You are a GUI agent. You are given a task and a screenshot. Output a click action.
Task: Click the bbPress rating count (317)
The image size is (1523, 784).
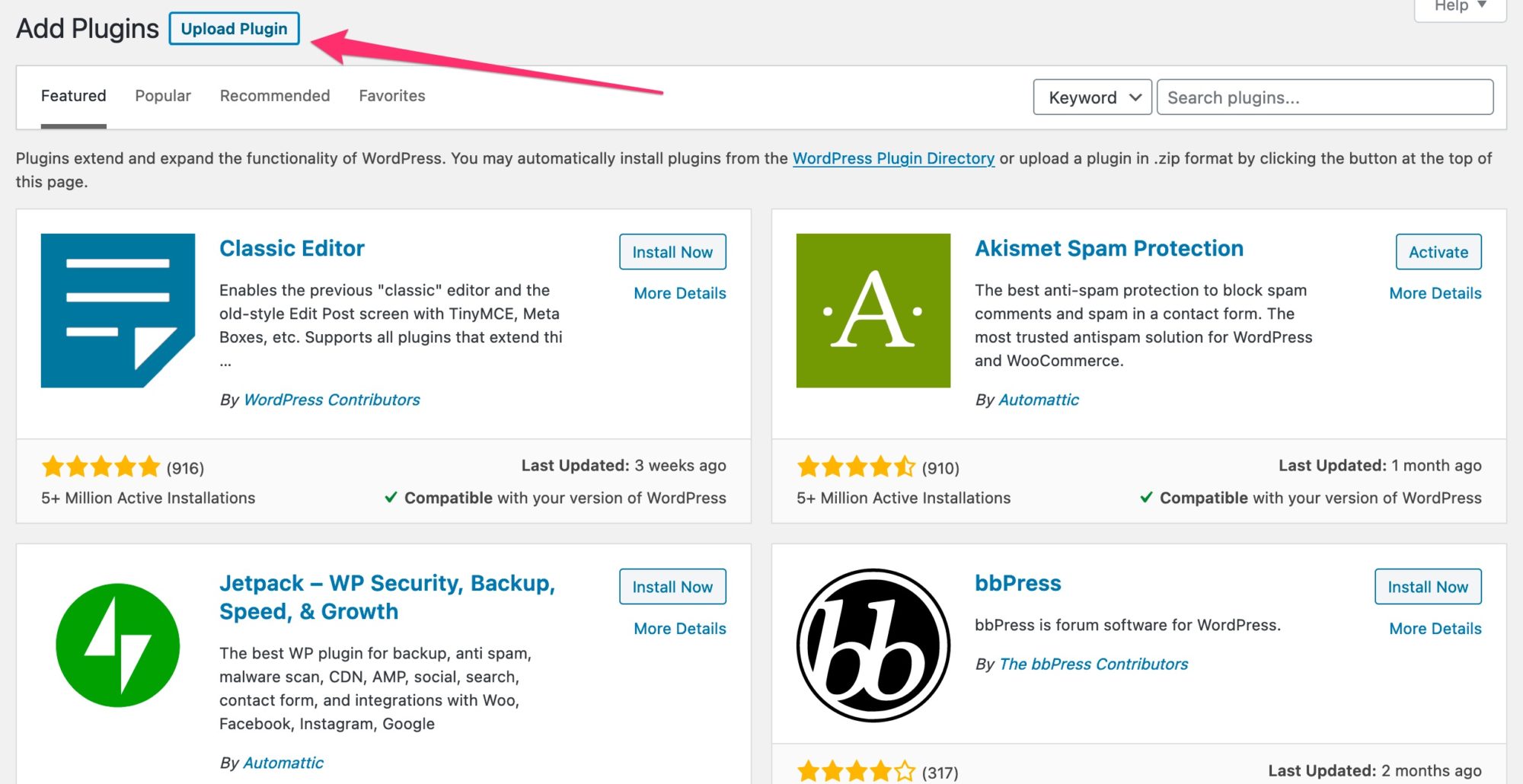click(x=940, y=773)
